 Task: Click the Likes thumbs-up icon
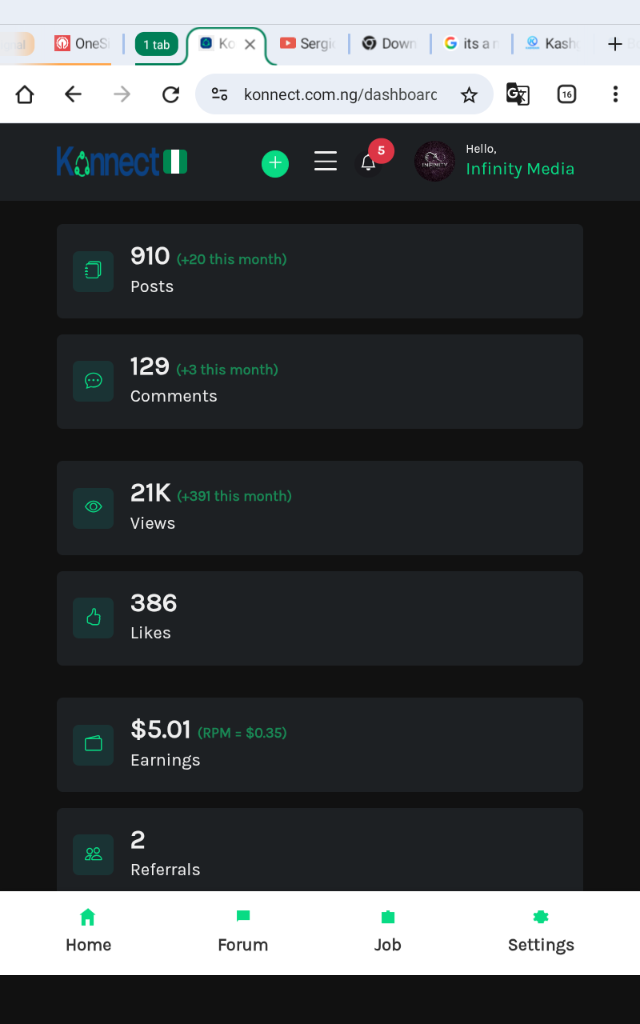pos(94,618)
